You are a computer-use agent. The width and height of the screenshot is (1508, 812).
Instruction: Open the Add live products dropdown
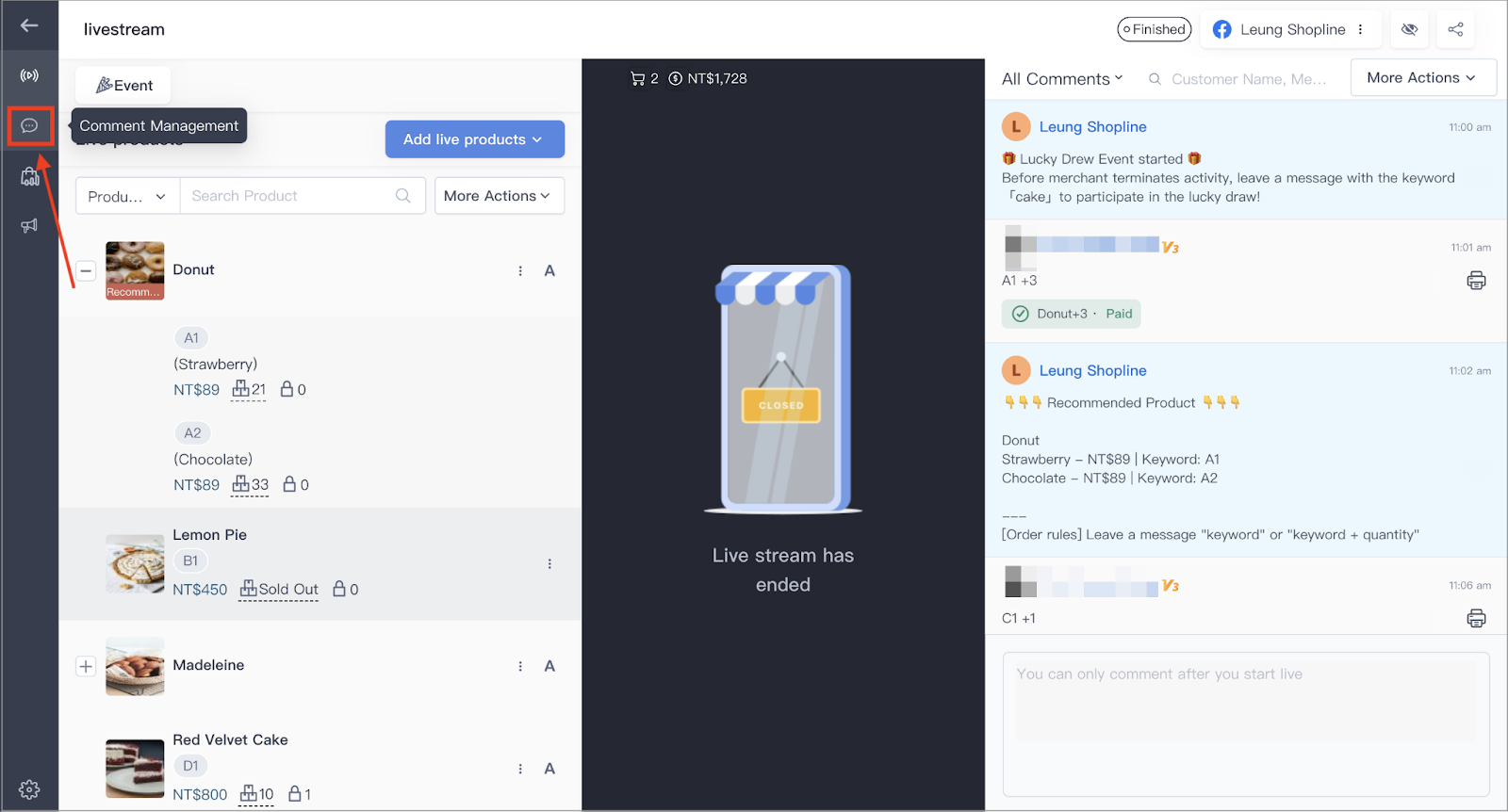[474, 139]
